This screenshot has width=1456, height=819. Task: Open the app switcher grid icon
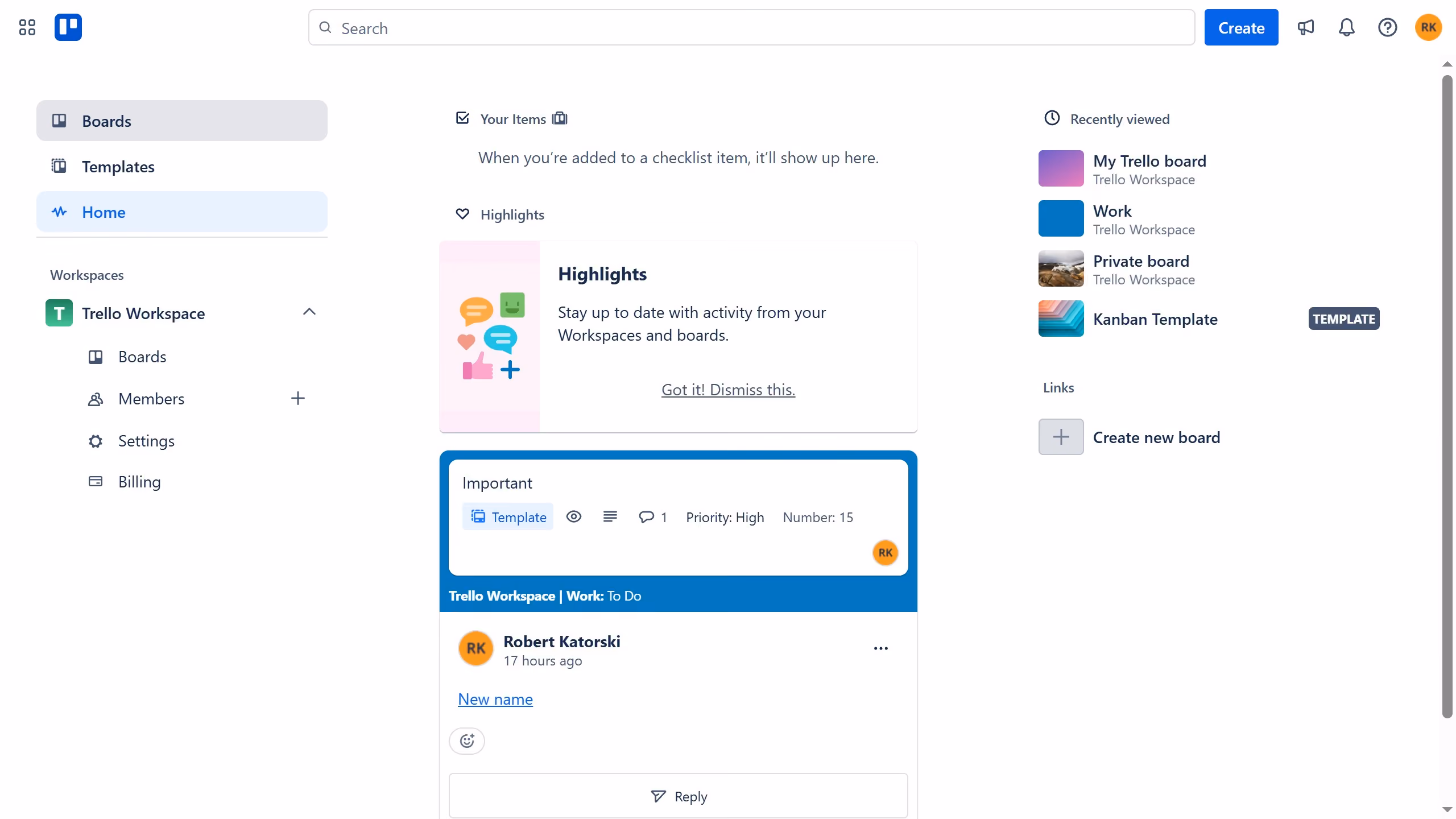point(27,27)
